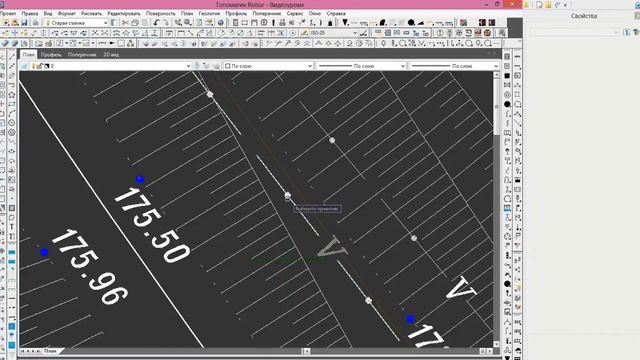
Task: Click the icon right of the ISO-25 dropdown
Action: coord(363,33)
